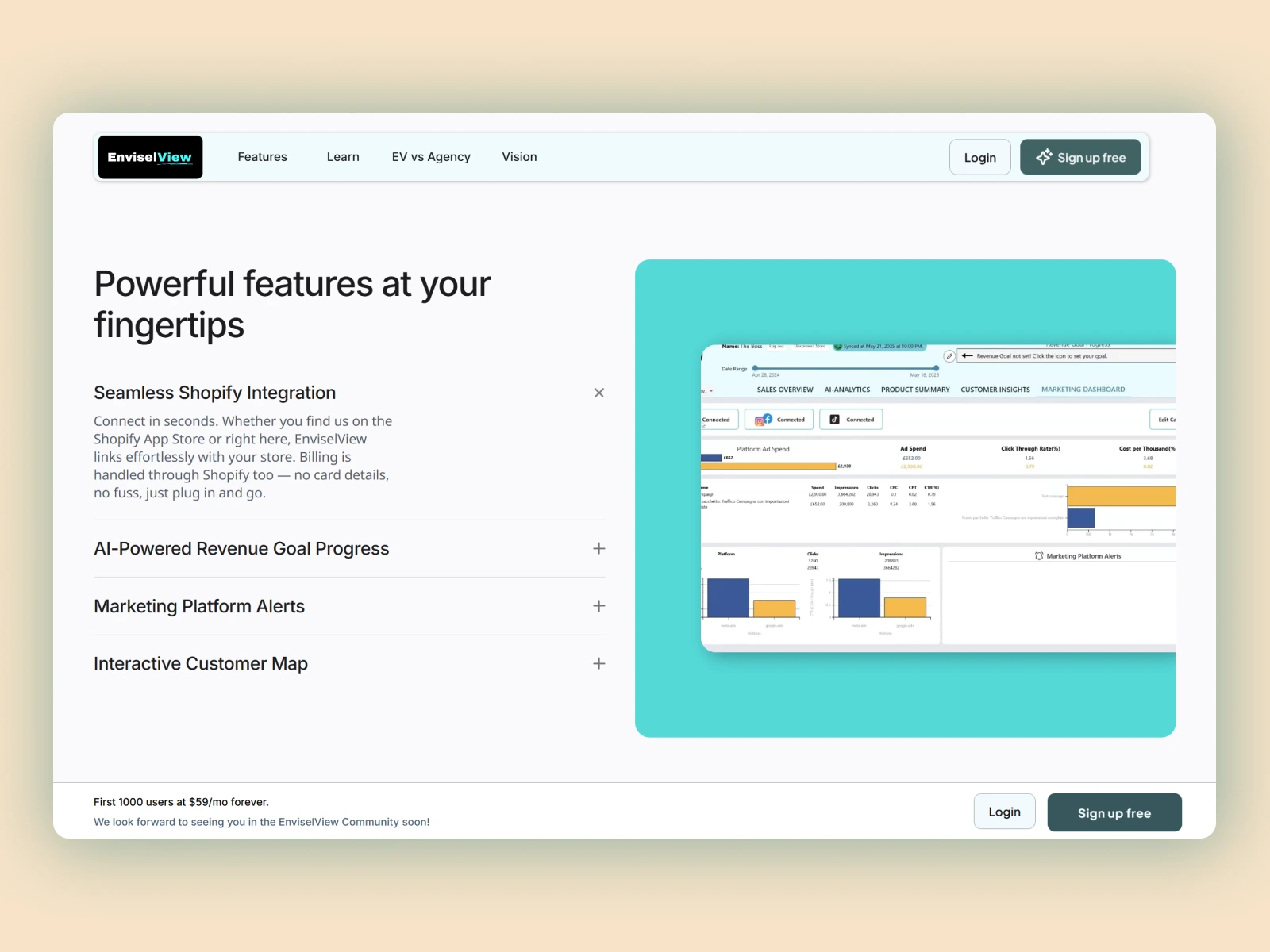Click the bell icon beside Marketing Platform Alerts
This screenshot has width=1270, height=952.
1039,556
